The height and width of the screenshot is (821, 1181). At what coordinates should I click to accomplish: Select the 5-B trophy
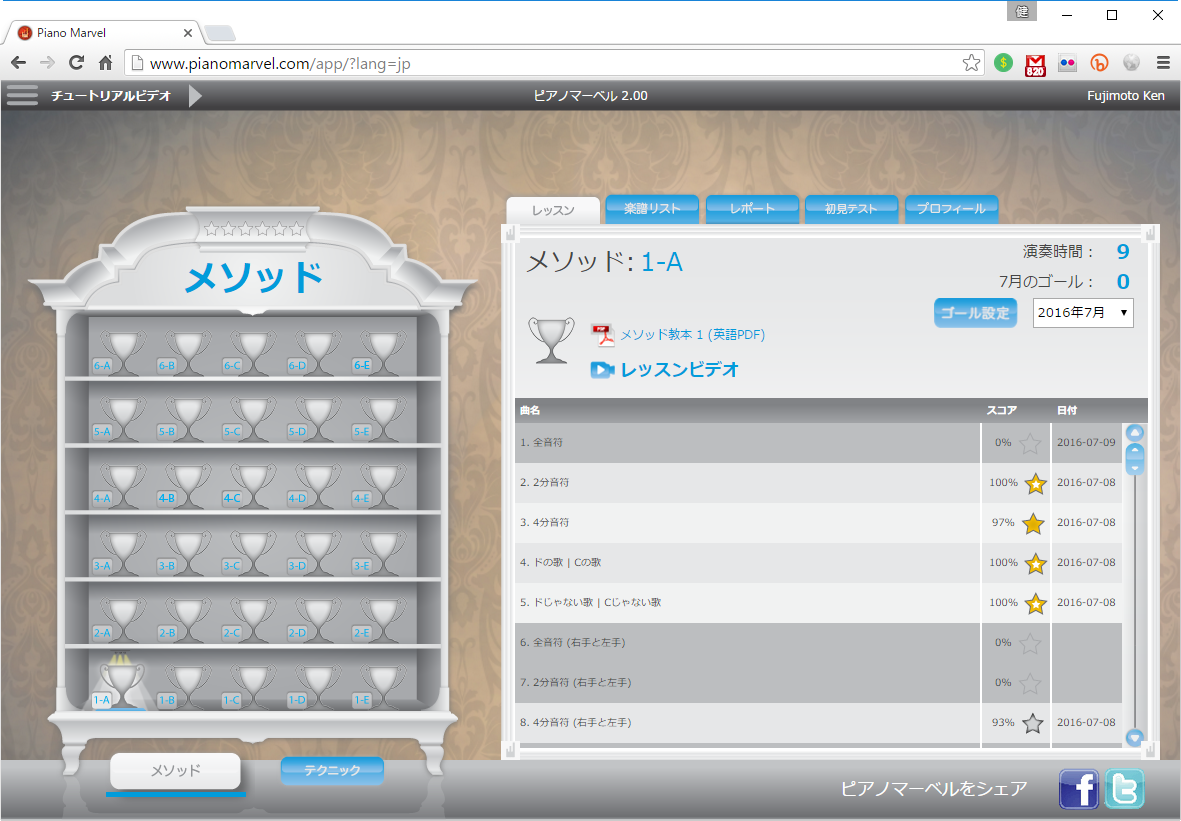click(186, 419)
